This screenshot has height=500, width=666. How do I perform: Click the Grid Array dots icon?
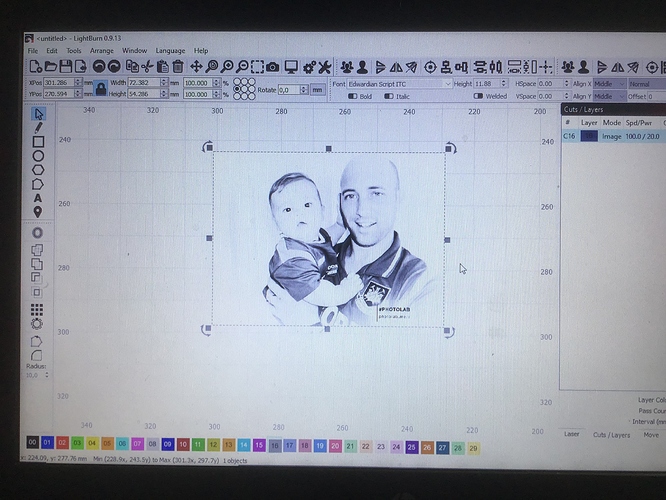point(37,310)
